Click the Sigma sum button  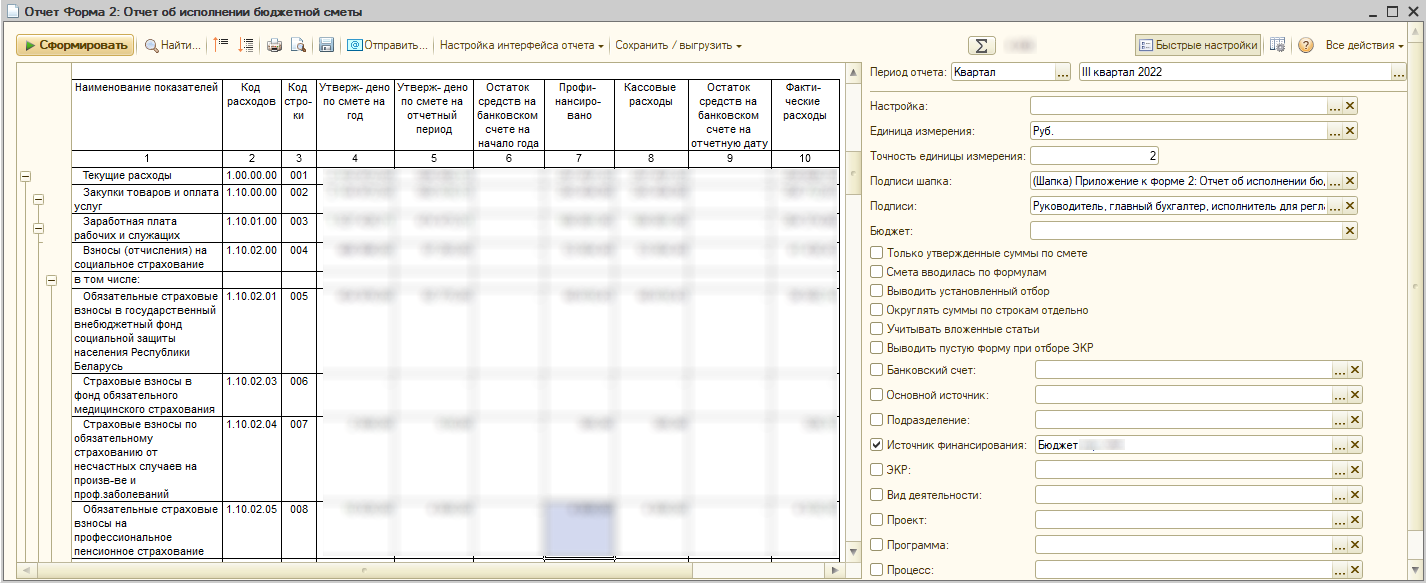982,45
